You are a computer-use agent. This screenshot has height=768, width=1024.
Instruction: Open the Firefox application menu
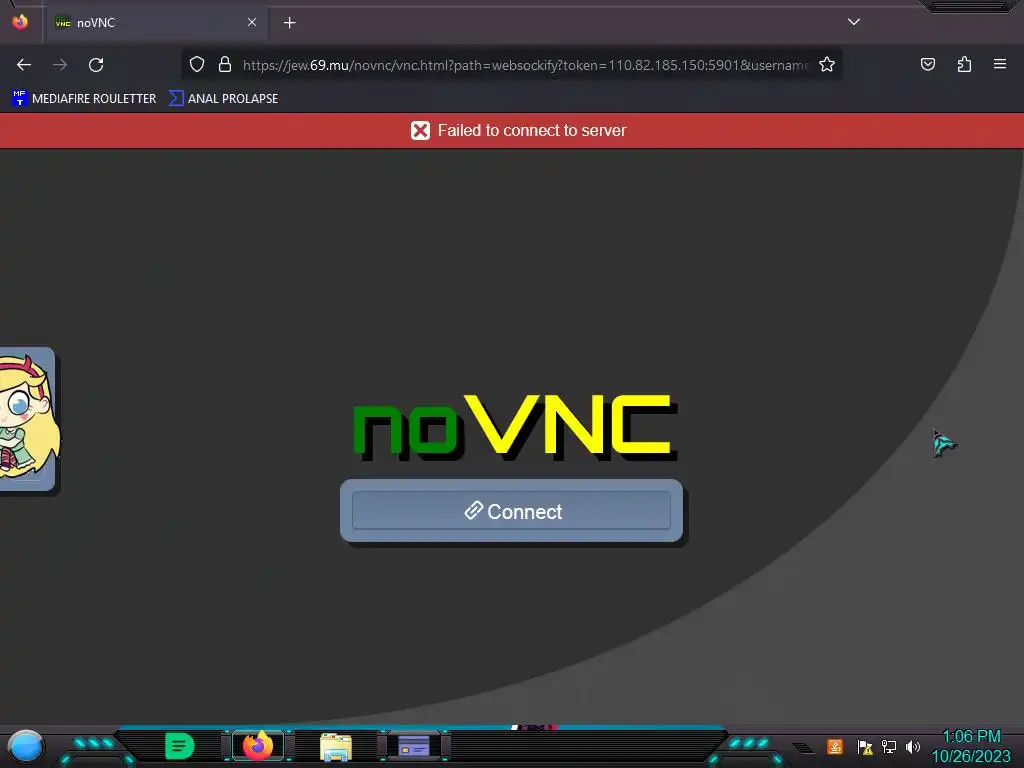click(1000, 64)
